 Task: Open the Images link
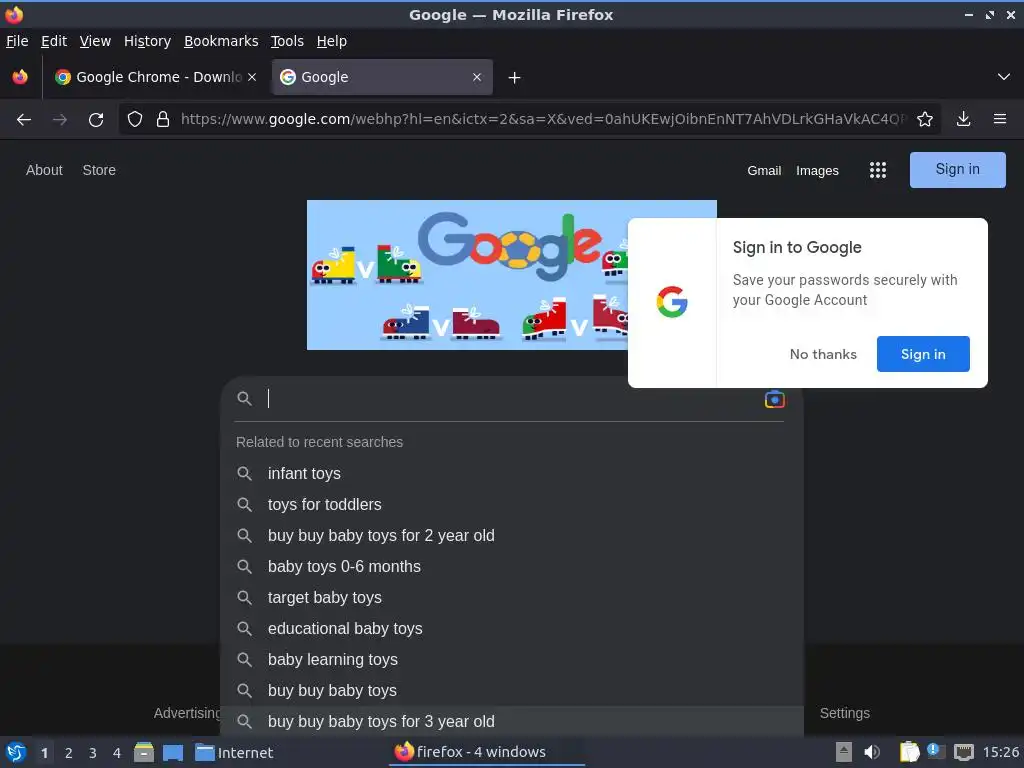pos(817,170)
